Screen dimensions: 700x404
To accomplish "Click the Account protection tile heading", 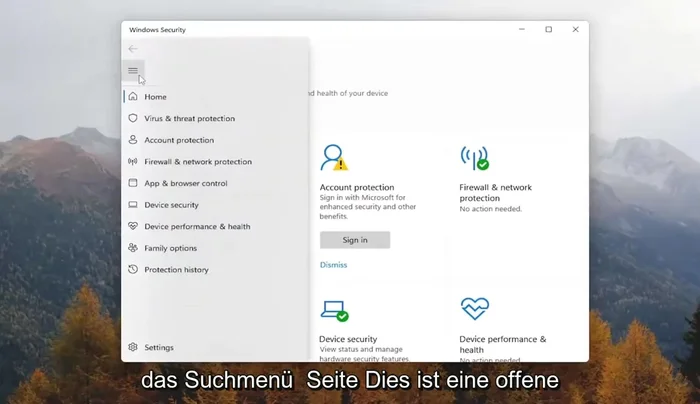I will pos(357,187).
